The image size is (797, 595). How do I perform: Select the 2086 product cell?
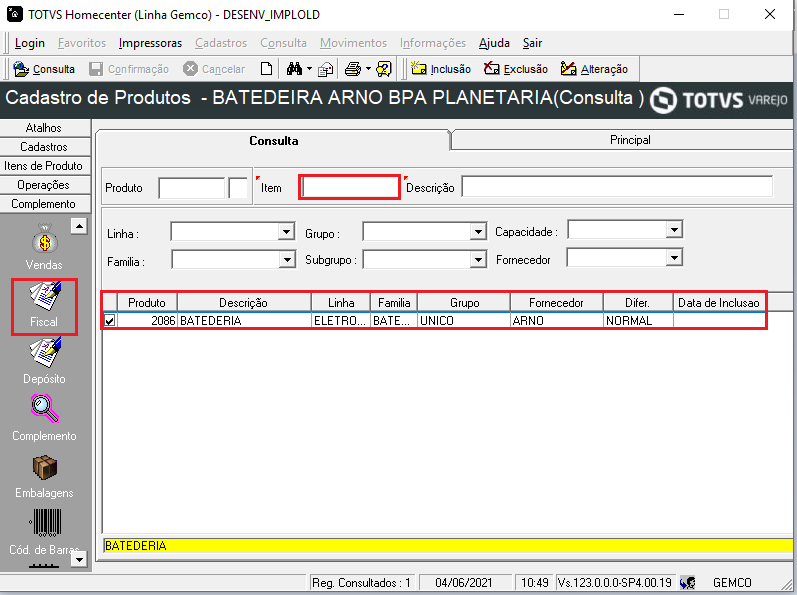147,321
